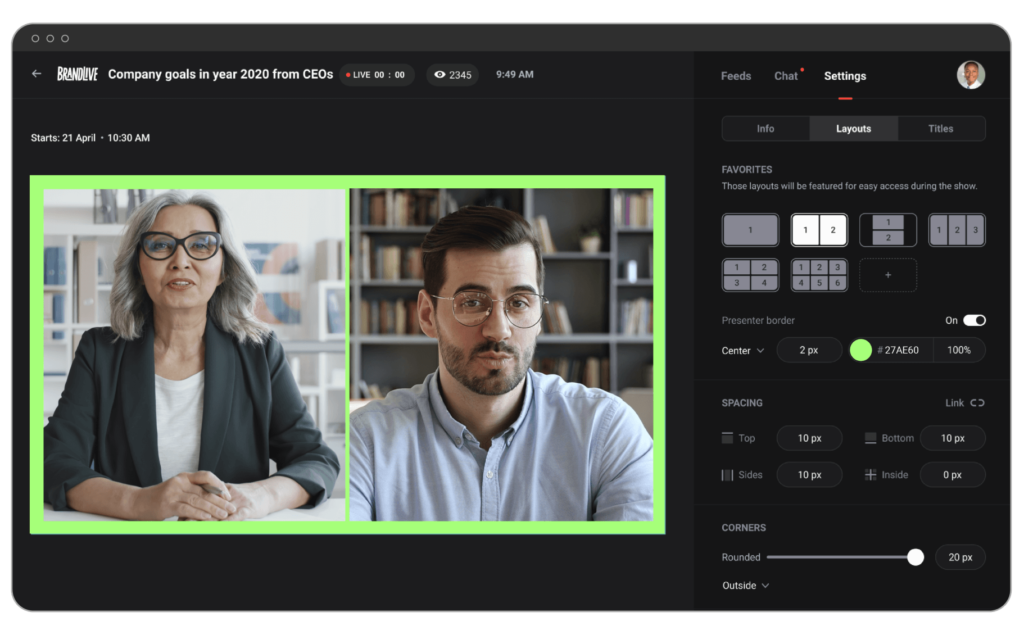This screenshot has height=644, width=1024.
Task: Open the Chat tab
Action: (786, 76)
